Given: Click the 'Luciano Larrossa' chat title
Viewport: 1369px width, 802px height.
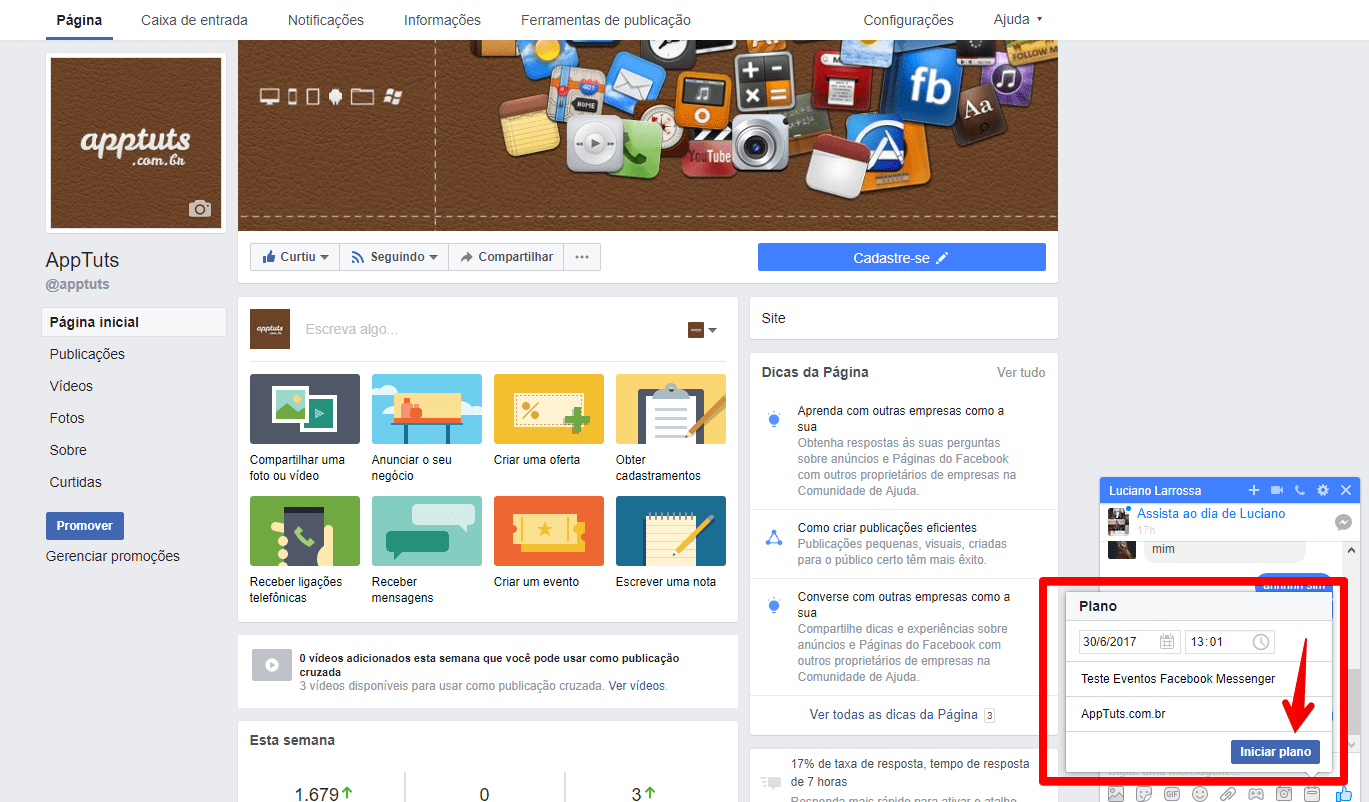Looking at the screenshot, I should pos(1155,490).
